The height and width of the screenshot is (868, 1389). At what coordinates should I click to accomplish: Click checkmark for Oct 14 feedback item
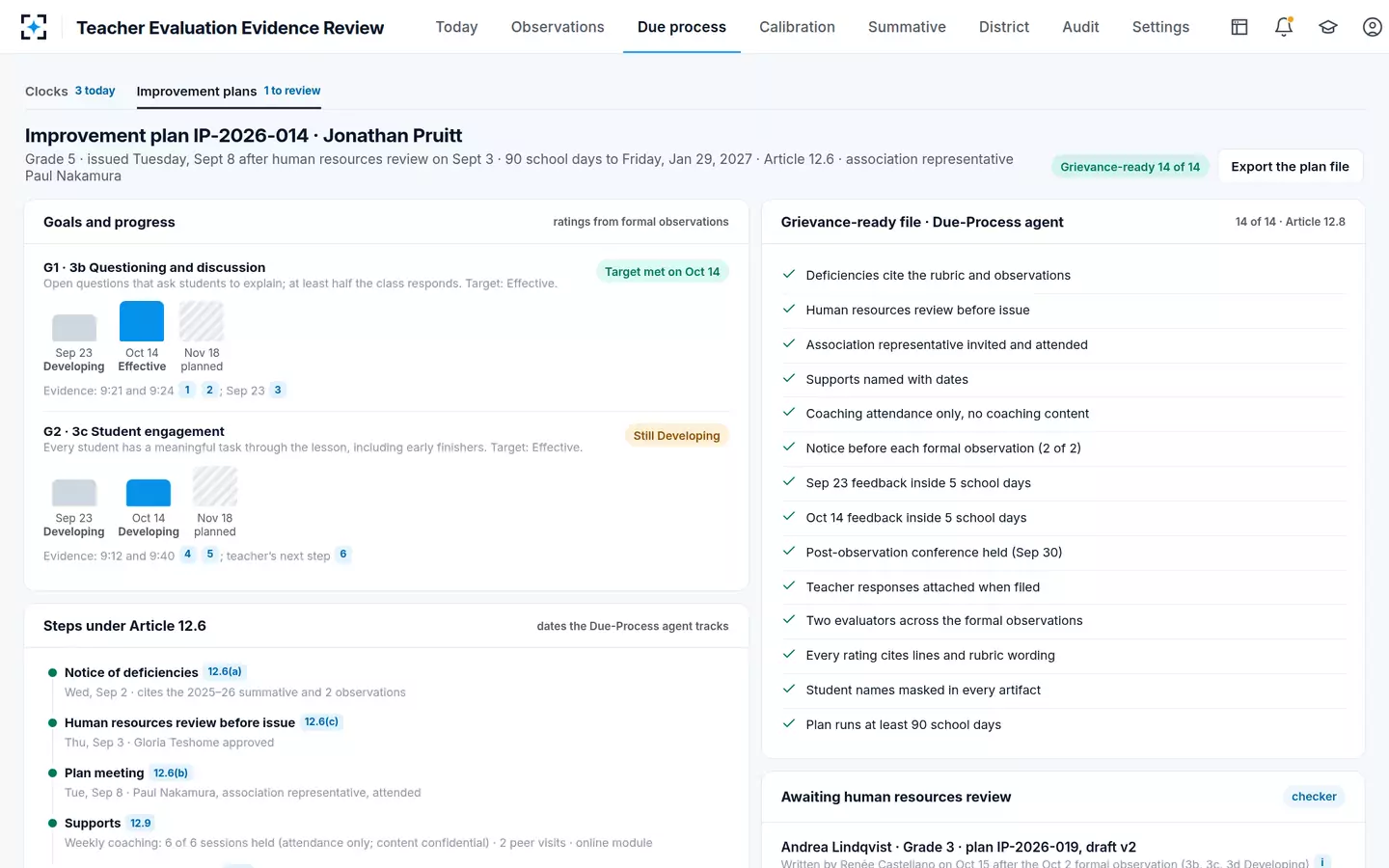tap(788, 516)
